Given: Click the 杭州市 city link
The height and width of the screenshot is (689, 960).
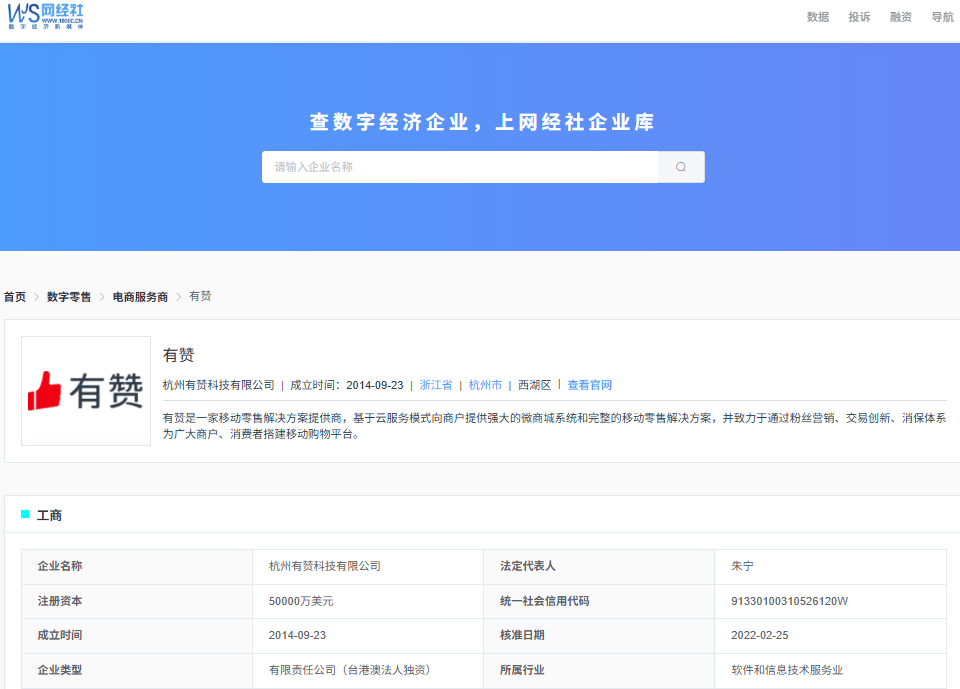Looking at the screenshot, I should click(x=485, y=385).
